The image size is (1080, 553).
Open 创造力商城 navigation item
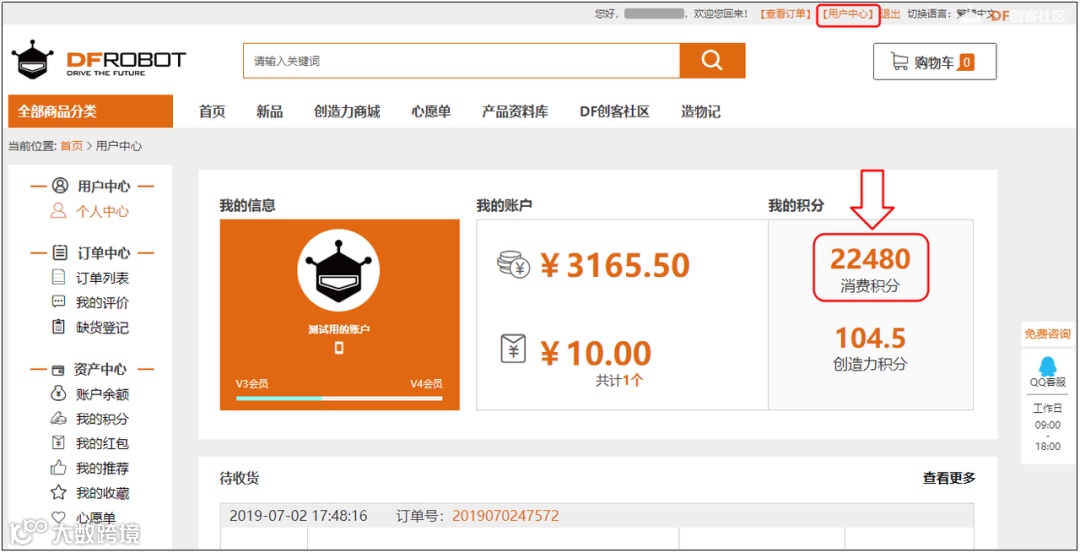coord(347,112)
